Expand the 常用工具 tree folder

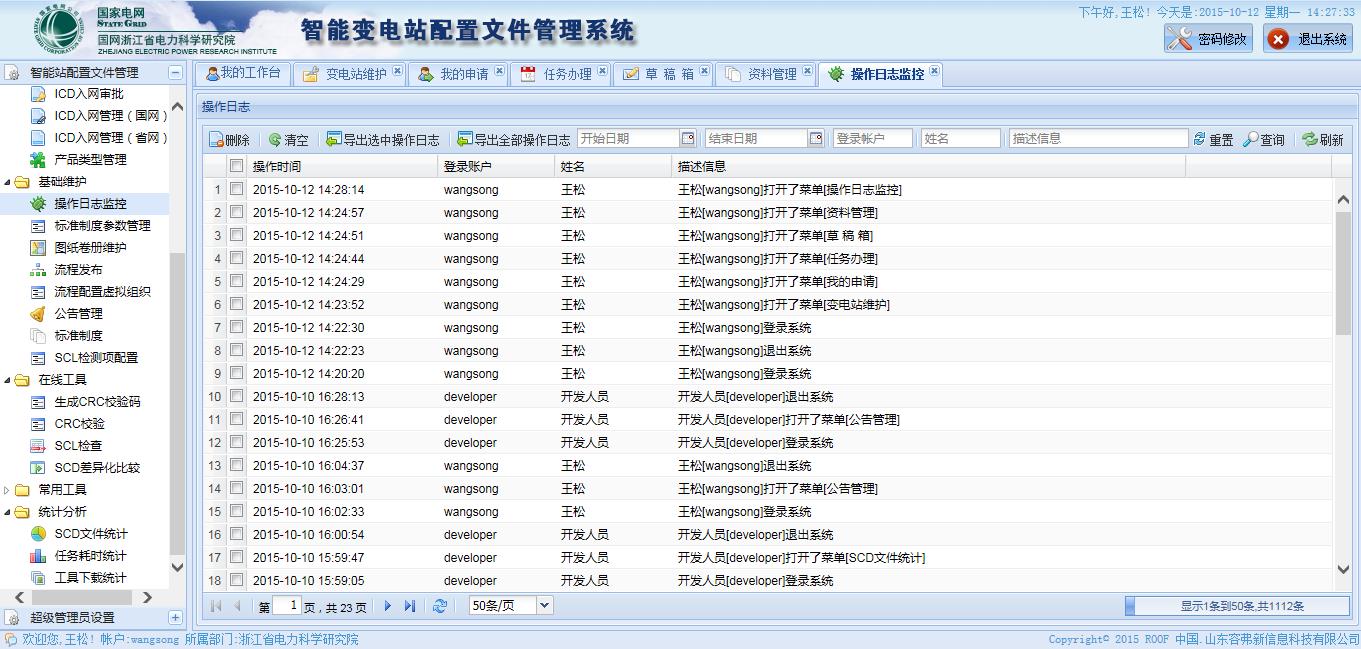tap(9, 490)
